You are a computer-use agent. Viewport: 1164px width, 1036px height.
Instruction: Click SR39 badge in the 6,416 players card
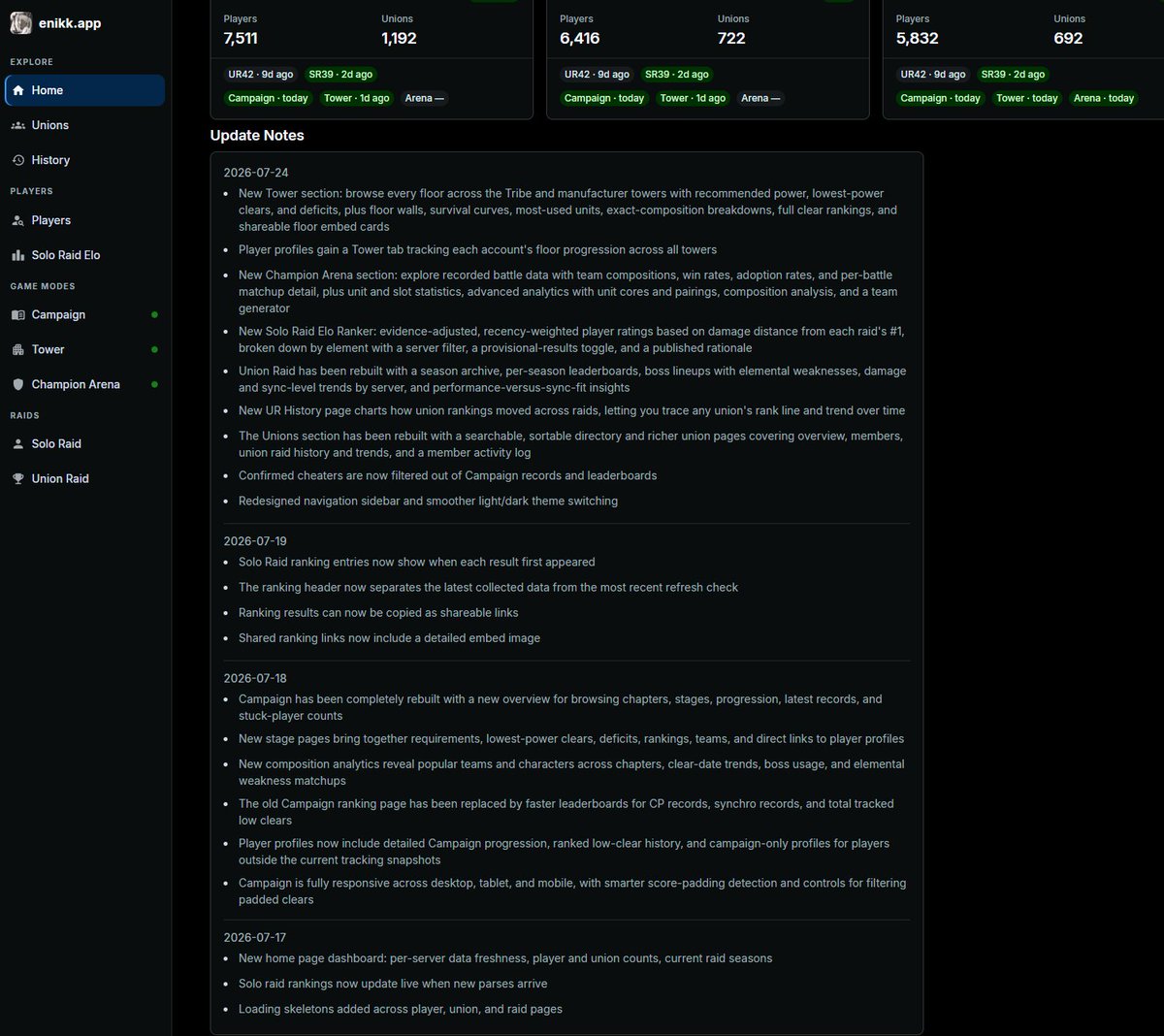point(677,75)
